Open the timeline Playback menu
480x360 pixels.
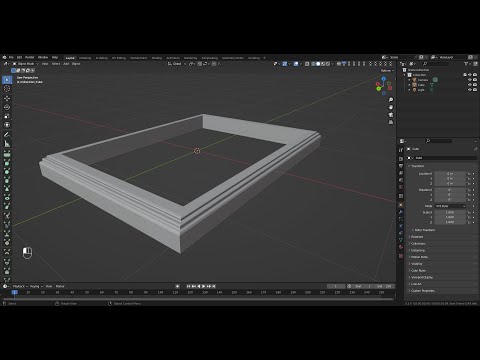20,286
